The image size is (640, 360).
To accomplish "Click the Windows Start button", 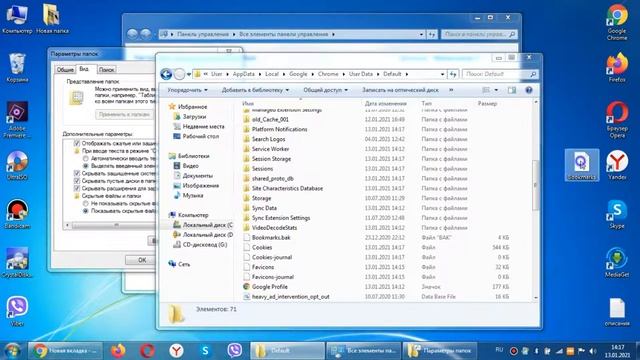I will coord(12,351).
